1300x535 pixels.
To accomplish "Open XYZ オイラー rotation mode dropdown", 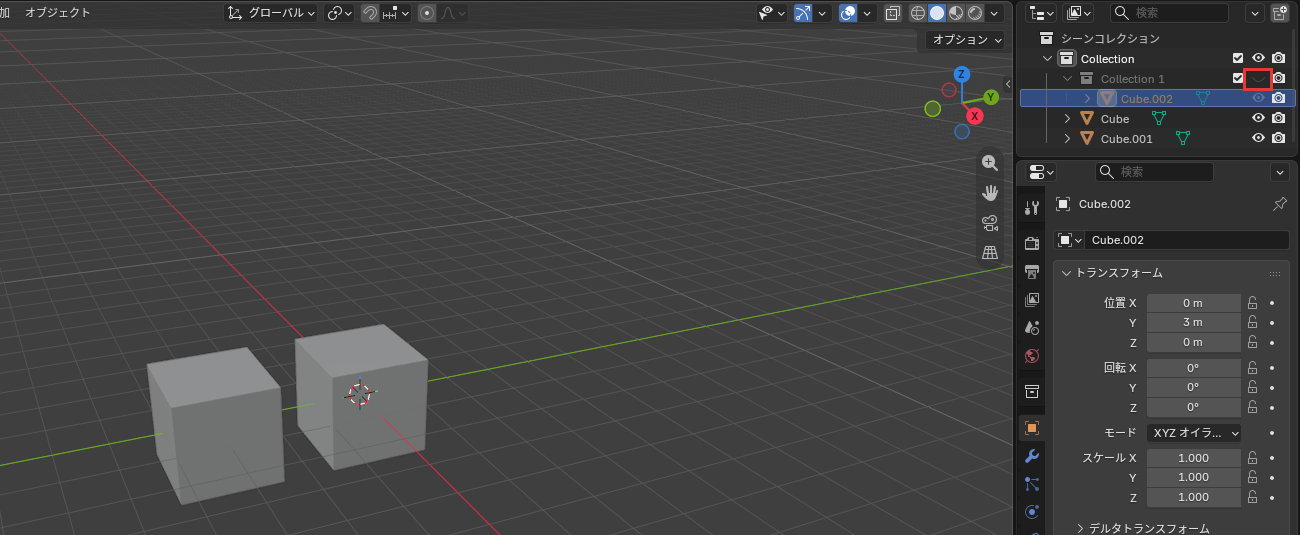I will [x=1194, y=433].
